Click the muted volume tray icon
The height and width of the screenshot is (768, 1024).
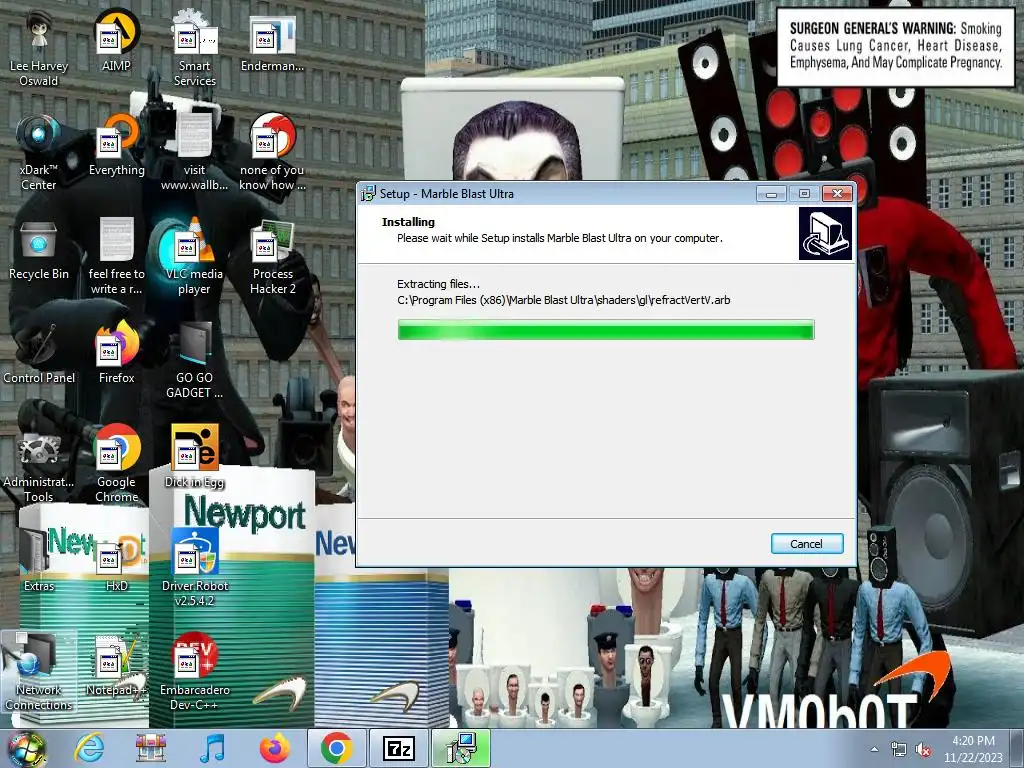pyautogui.click(x=923, y=750)
